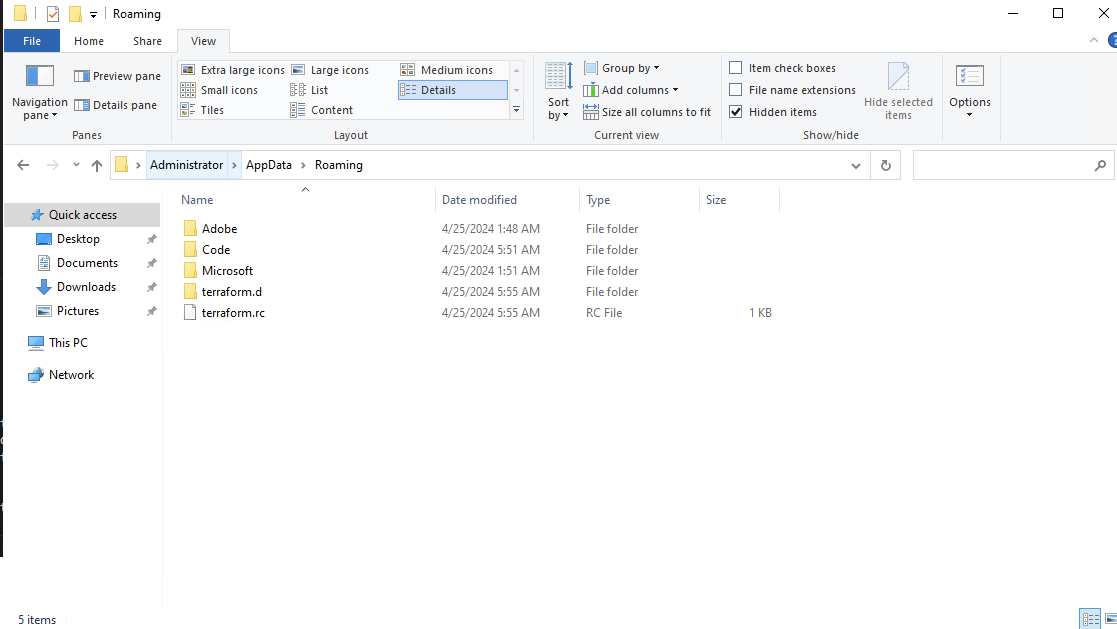
Task: Open Customize Quick Access Toolbar dropdown
Action: tap(93, 14)
